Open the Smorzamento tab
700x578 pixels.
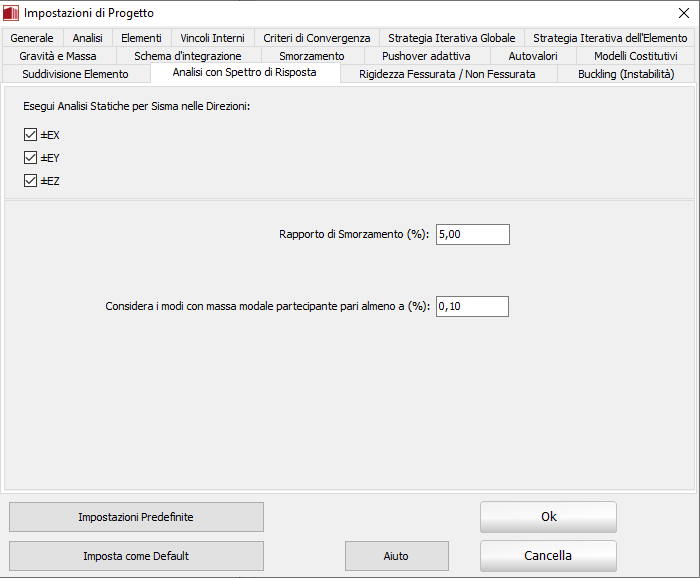click(311, 56)
